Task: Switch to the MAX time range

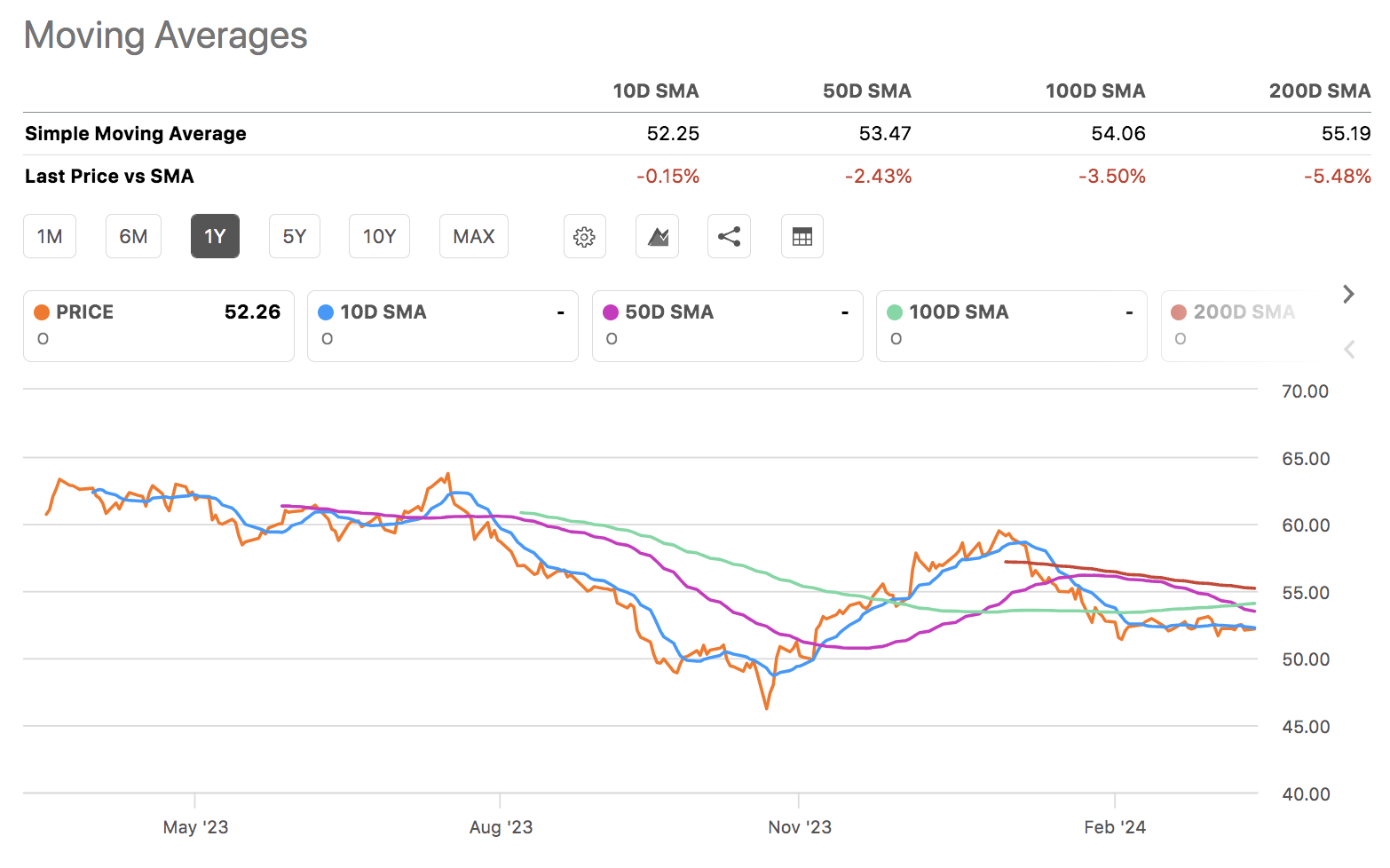Action: pos(473,236)
